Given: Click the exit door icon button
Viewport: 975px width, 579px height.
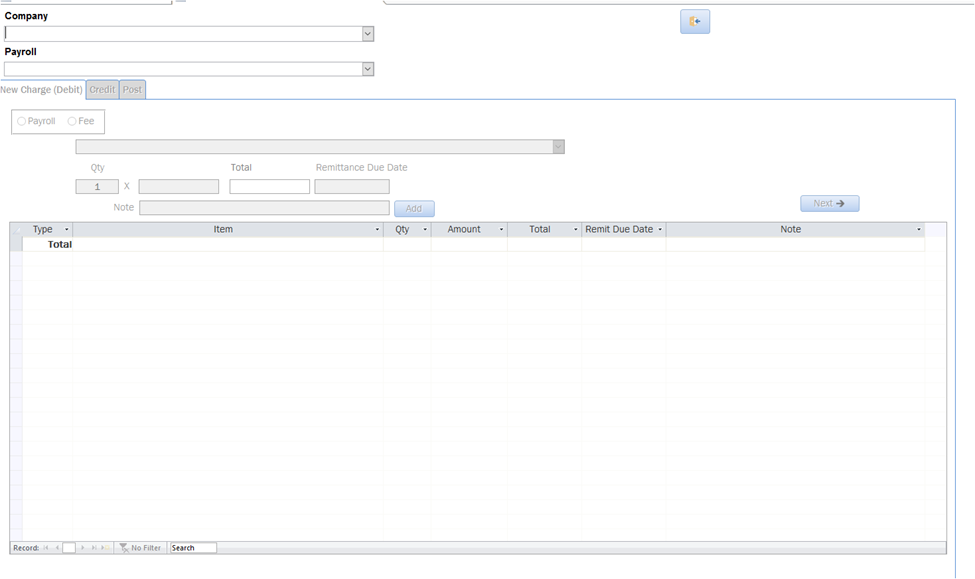Looking at the screenshot, I should point(695,21).
